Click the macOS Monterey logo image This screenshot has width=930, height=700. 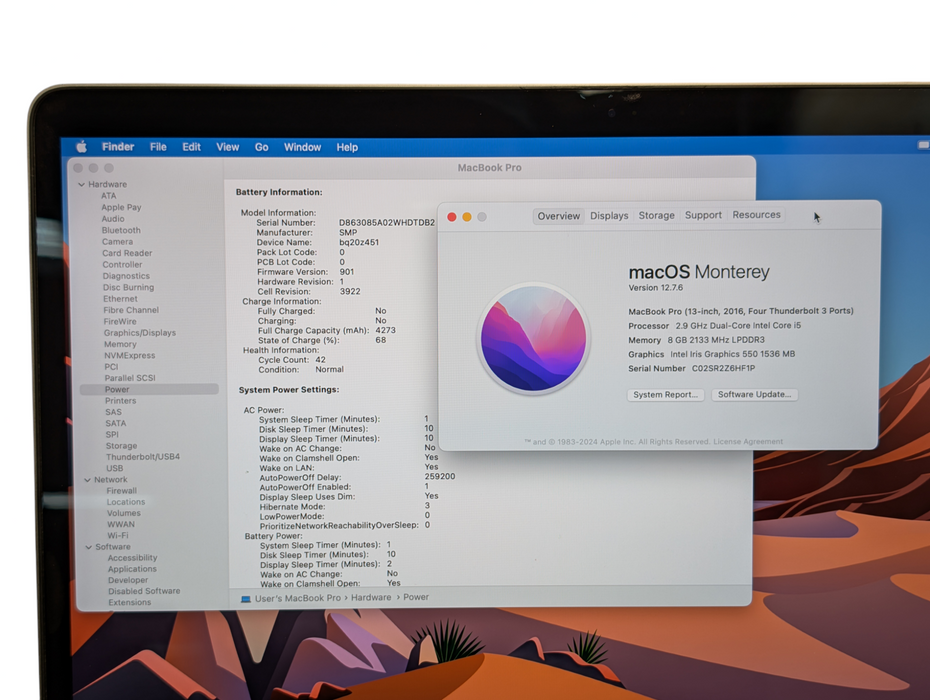533,338
